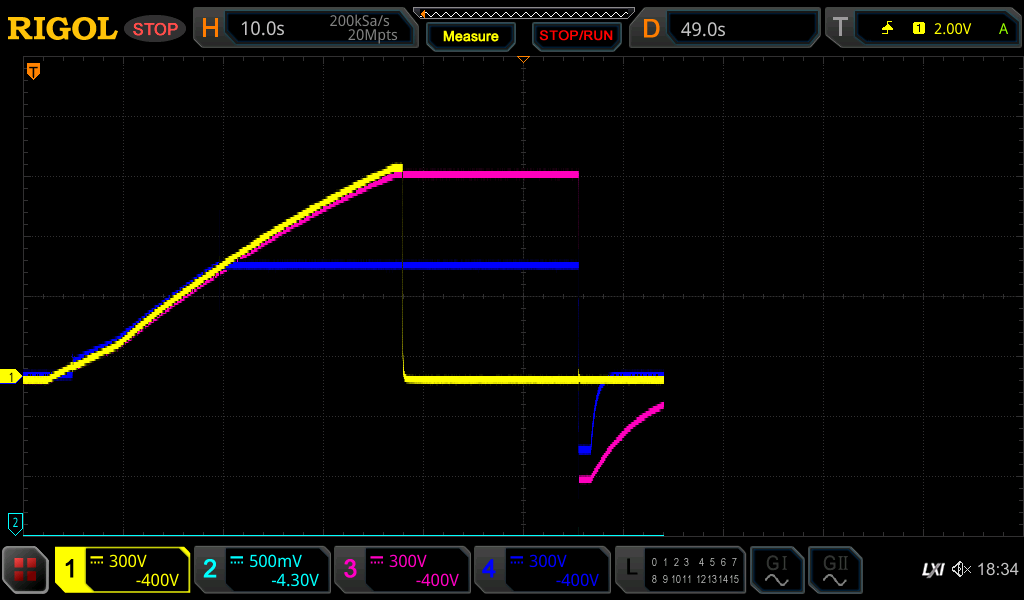
Task: Open horizontal timebase settings showing 10.0s
Action: (305, 29)
